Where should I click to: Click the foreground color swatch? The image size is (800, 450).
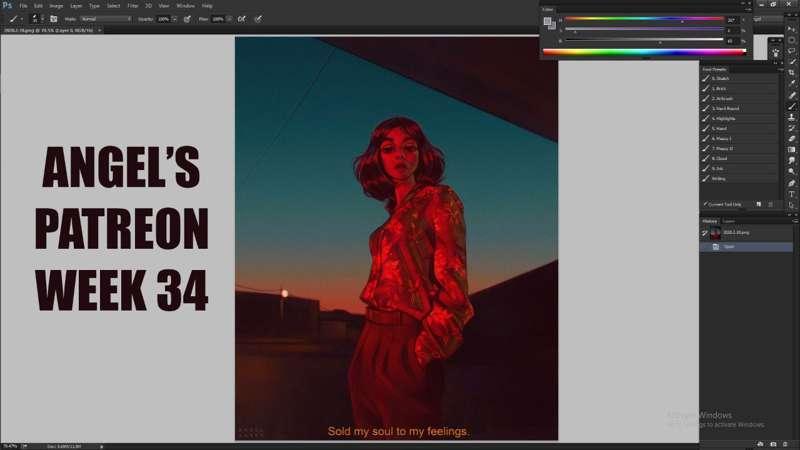(x=547, y=21)
